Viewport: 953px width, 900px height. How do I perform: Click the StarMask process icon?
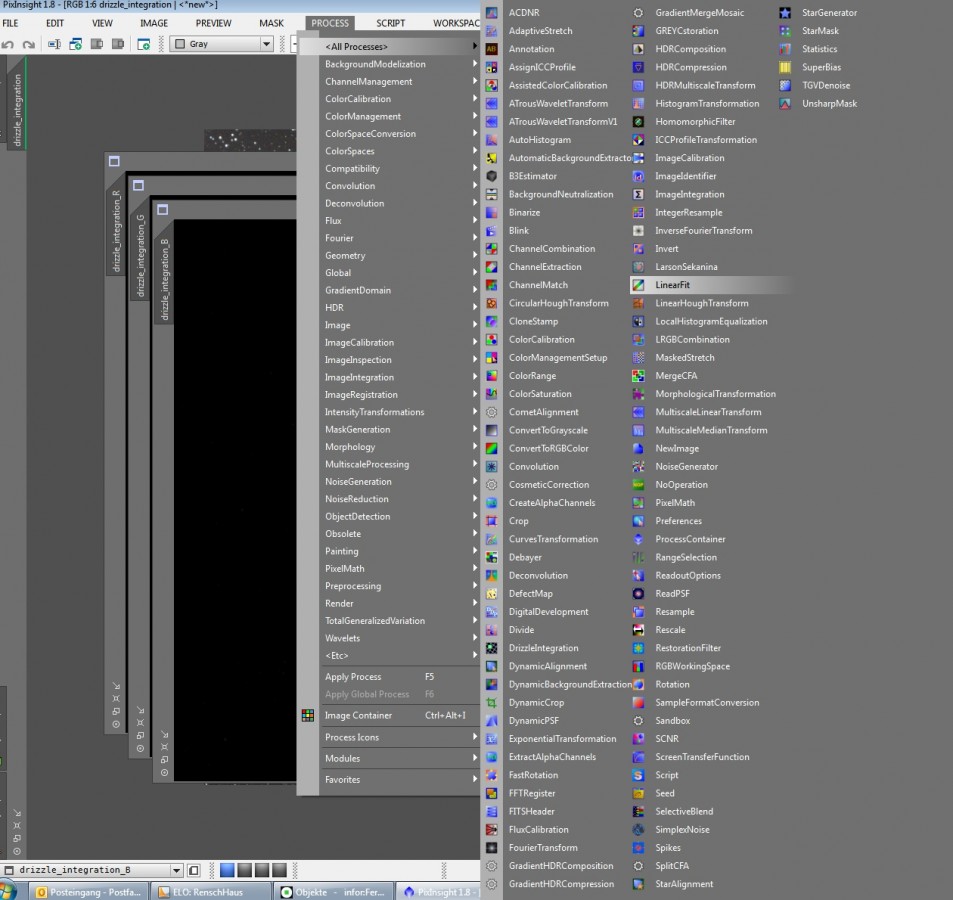[x=785, y=31]
